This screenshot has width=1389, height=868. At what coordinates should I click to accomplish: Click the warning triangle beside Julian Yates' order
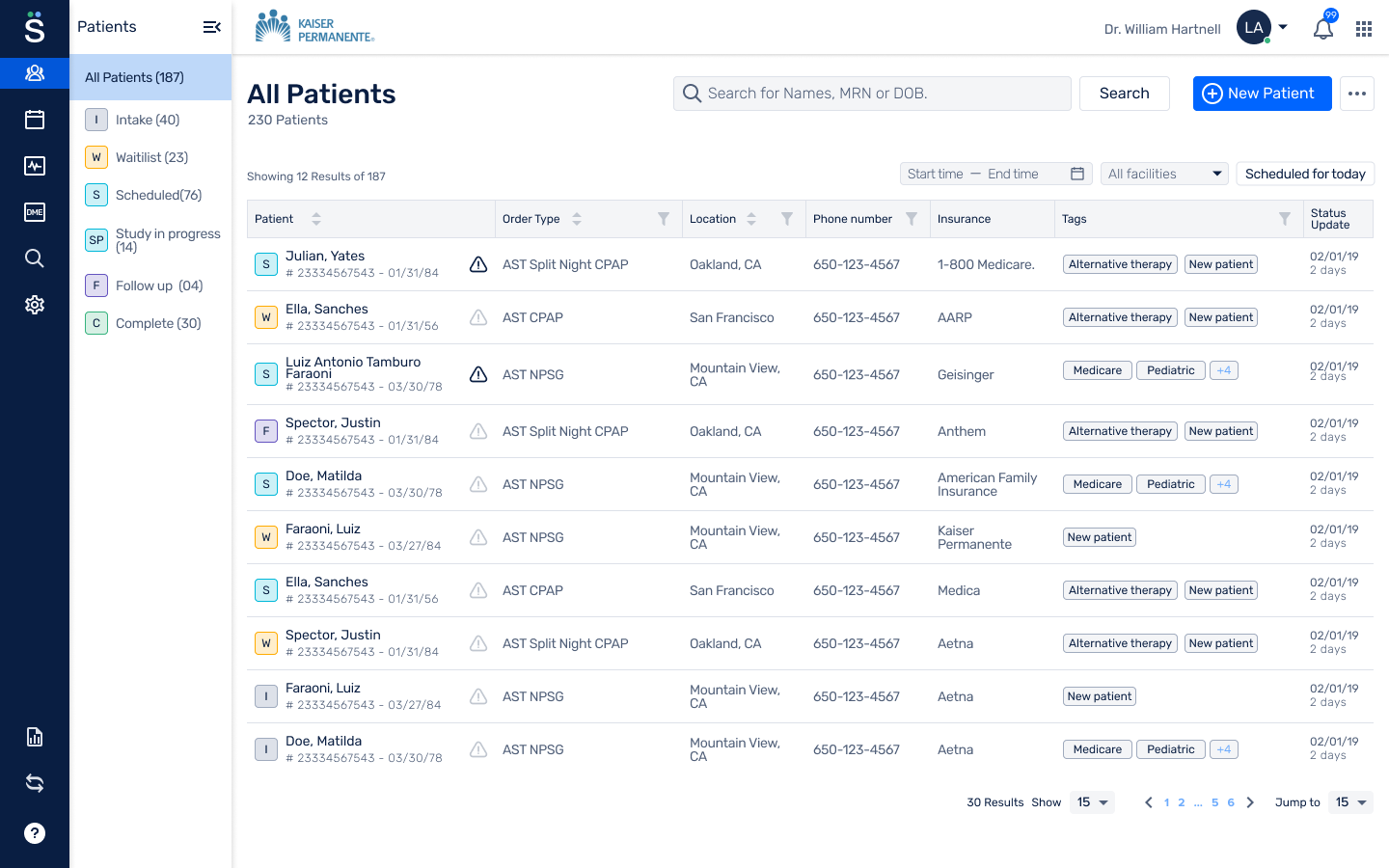pos(477,263)
